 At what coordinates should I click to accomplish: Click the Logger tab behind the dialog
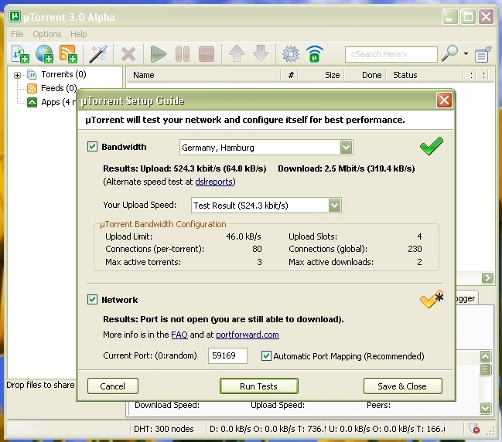467,299
